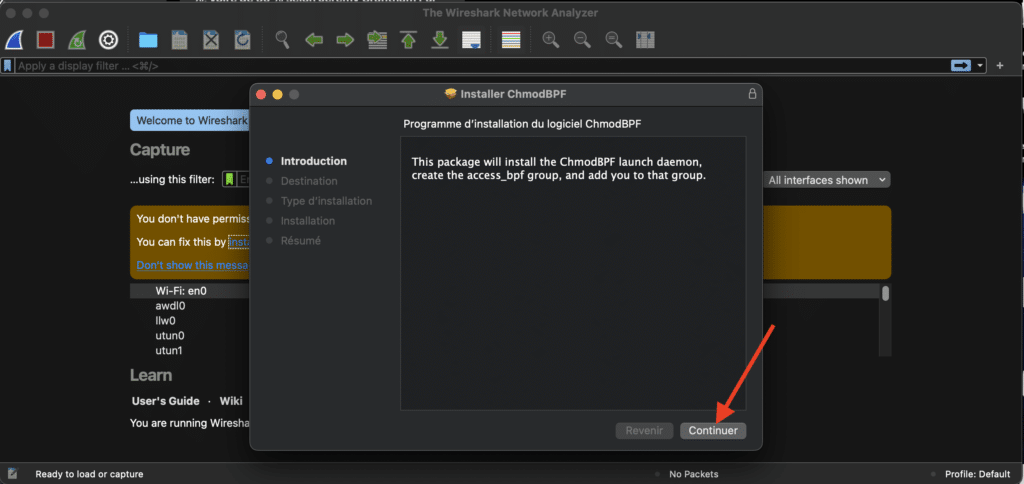
Task: Apply display filter blue arrow button
Action: pos(961,65)
